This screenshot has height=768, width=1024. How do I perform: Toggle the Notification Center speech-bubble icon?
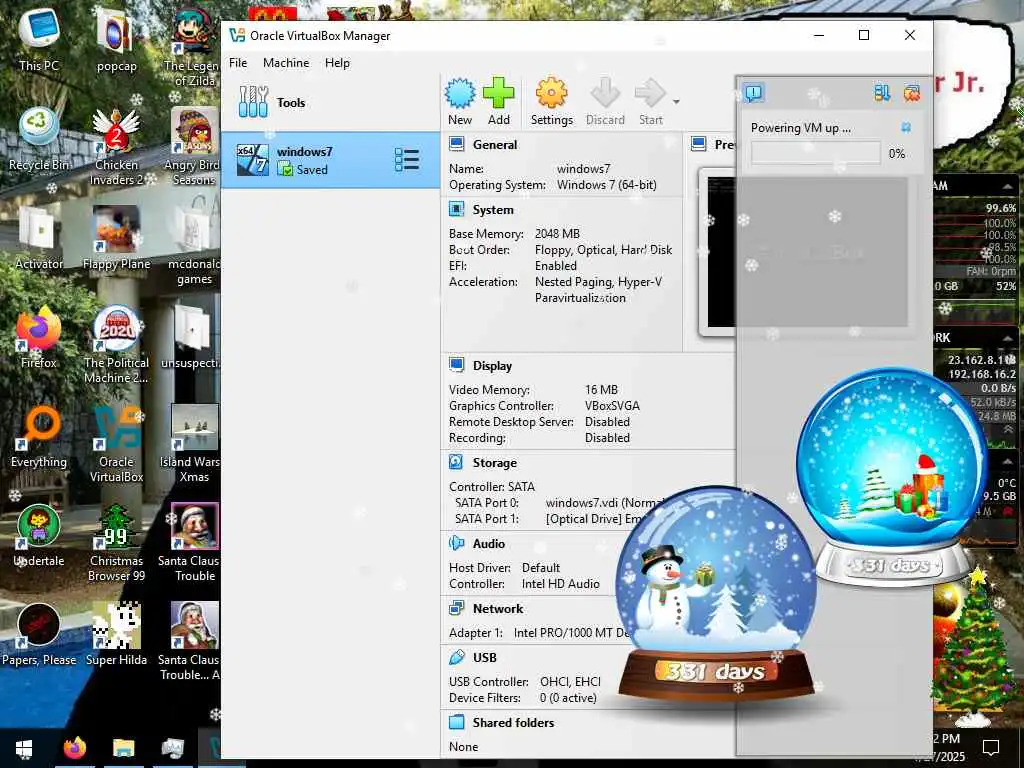click(x=754, y=93)
